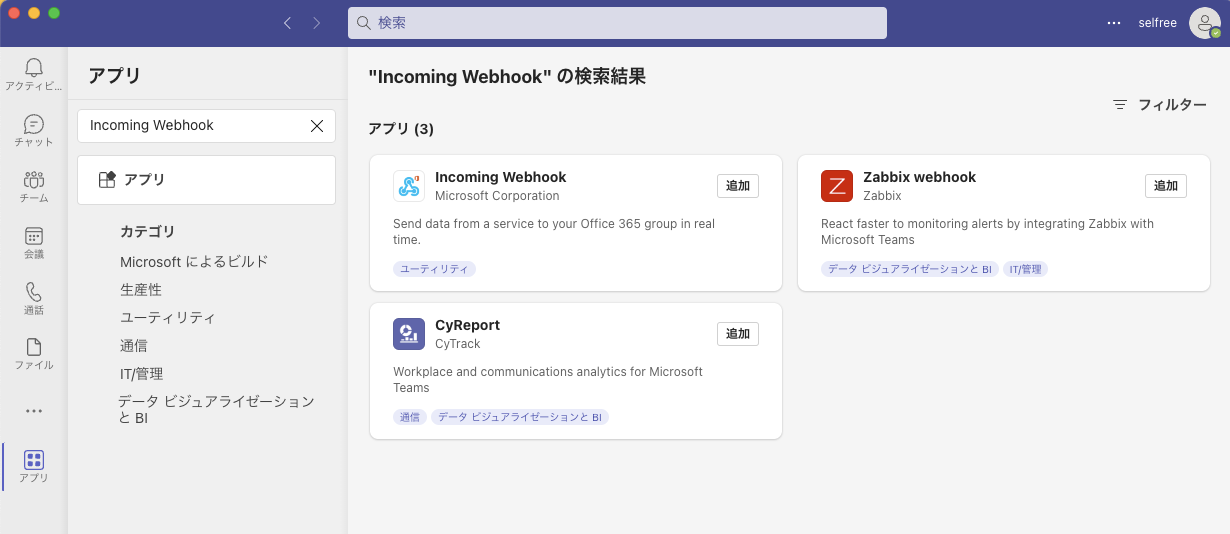Show more apps ellipsis in sidebar

[34, 410]
